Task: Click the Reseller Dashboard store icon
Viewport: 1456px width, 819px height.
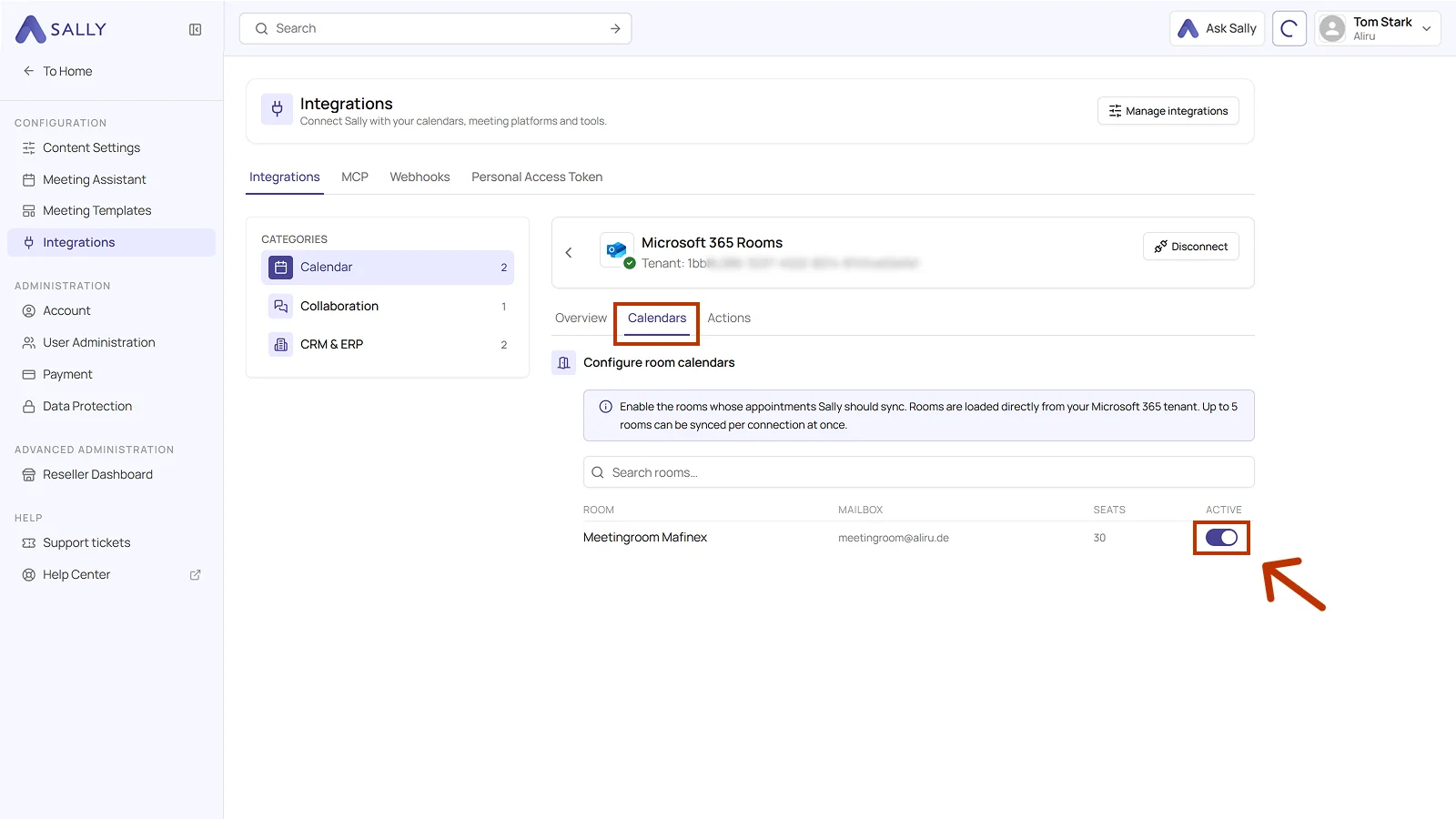Action: pos(29,474)
